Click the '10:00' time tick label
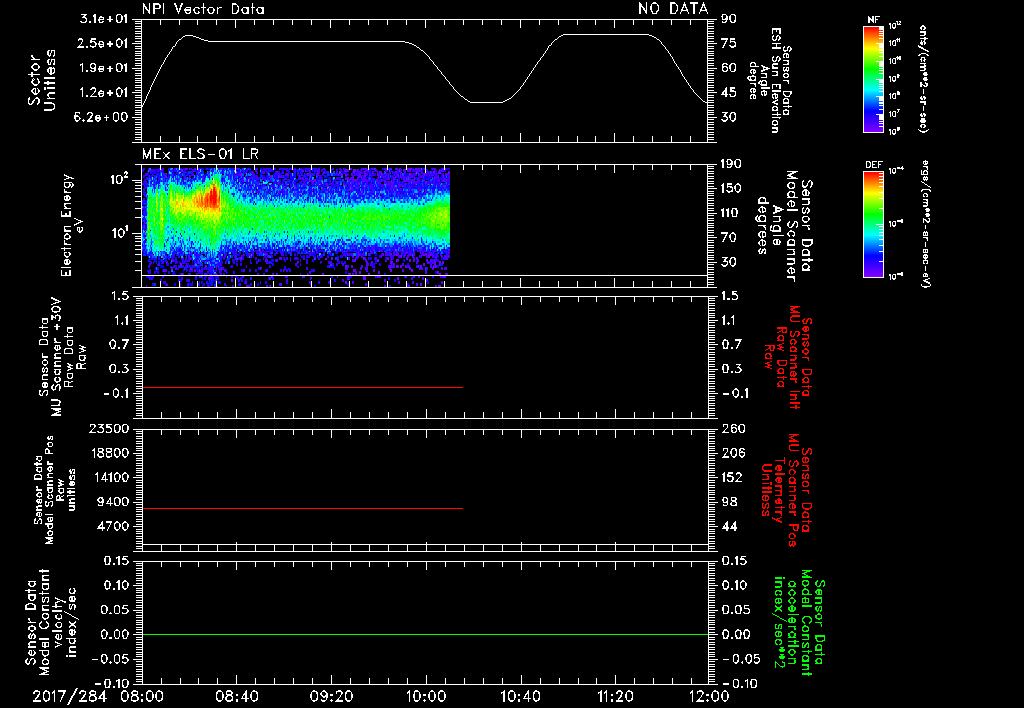 coord(426,696)
